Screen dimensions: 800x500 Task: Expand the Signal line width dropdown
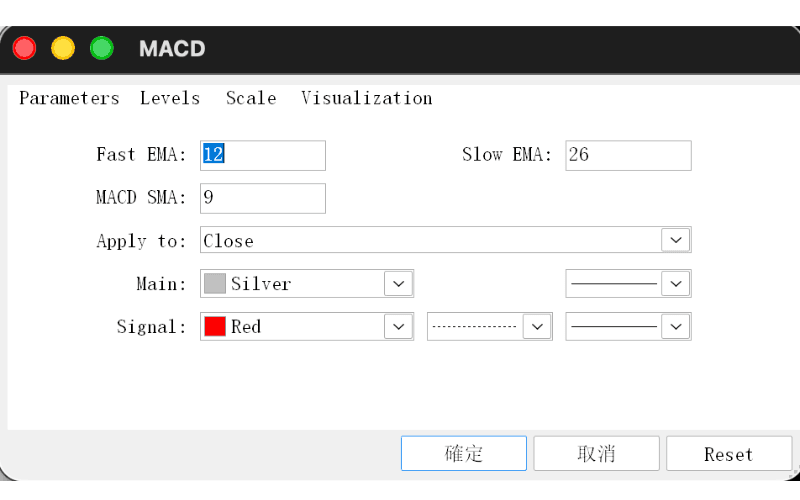coord(676,327)
